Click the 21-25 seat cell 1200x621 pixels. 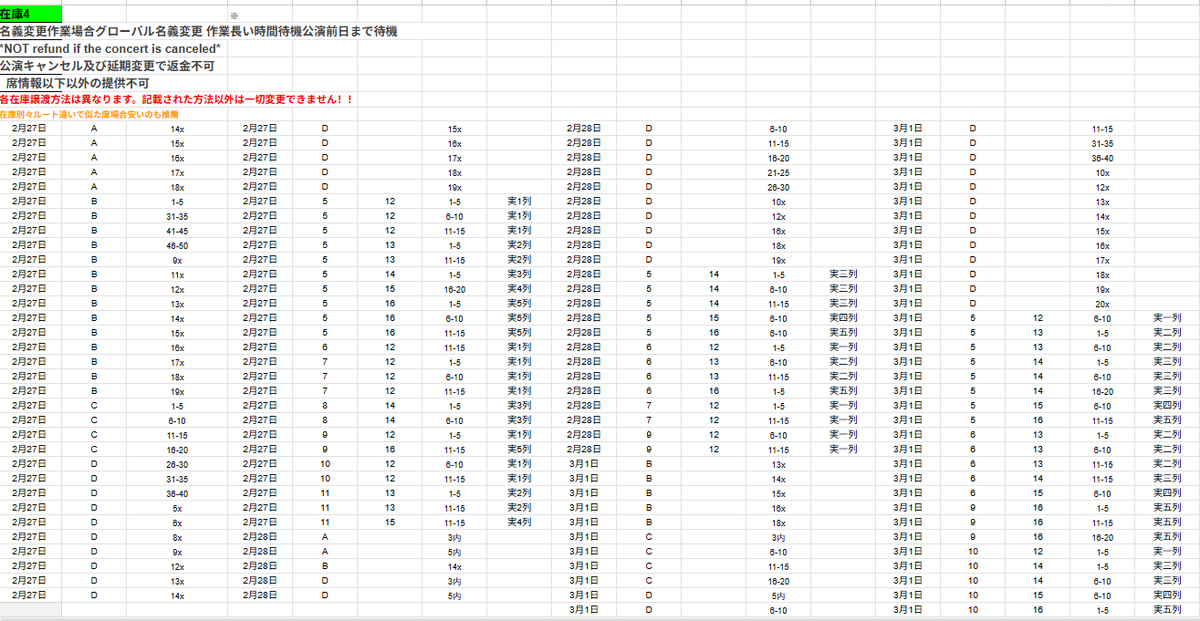pyautogui.click(x=777, y=172)
